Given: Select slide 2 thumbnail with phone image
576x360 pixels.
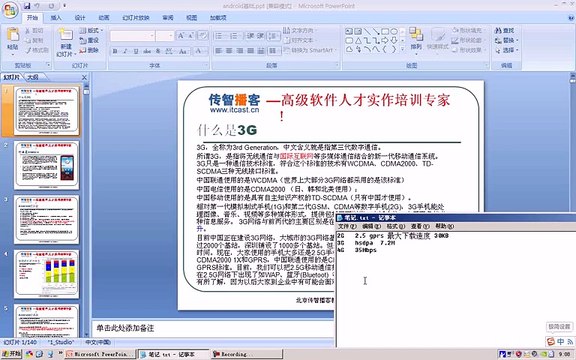Looking at the screenshot, I should click(x=46, y=165).
